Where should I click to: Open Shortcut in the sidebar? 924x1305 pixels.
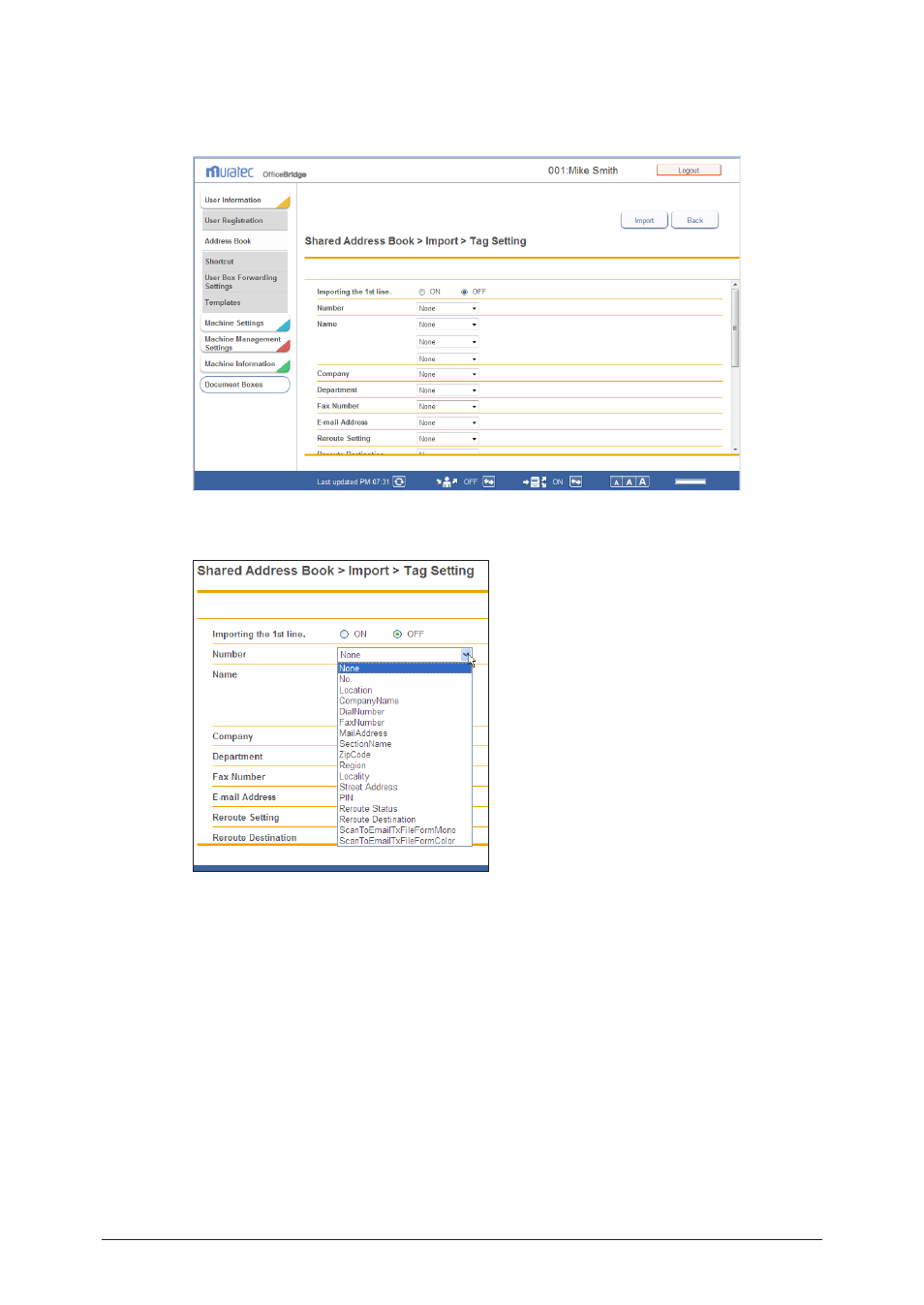pos(244,262)
